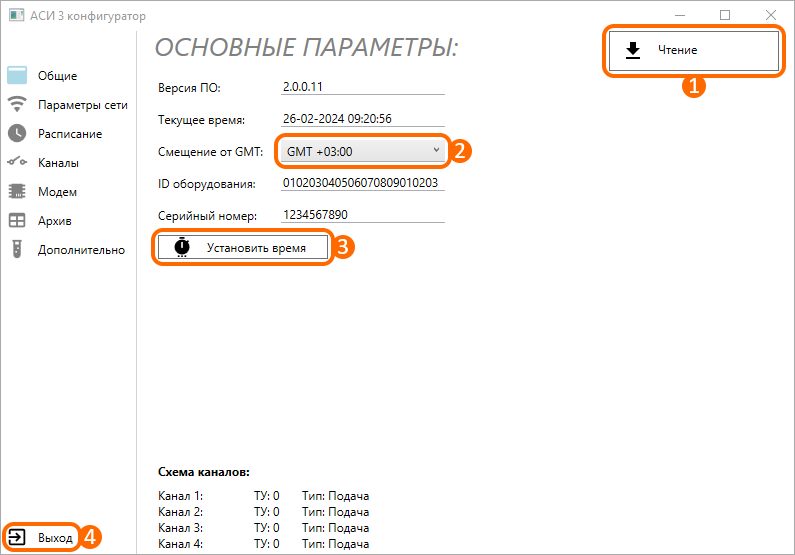Click the clock icon beside Расписание
This screenshot has height=555, width=795.
[17, 133]
